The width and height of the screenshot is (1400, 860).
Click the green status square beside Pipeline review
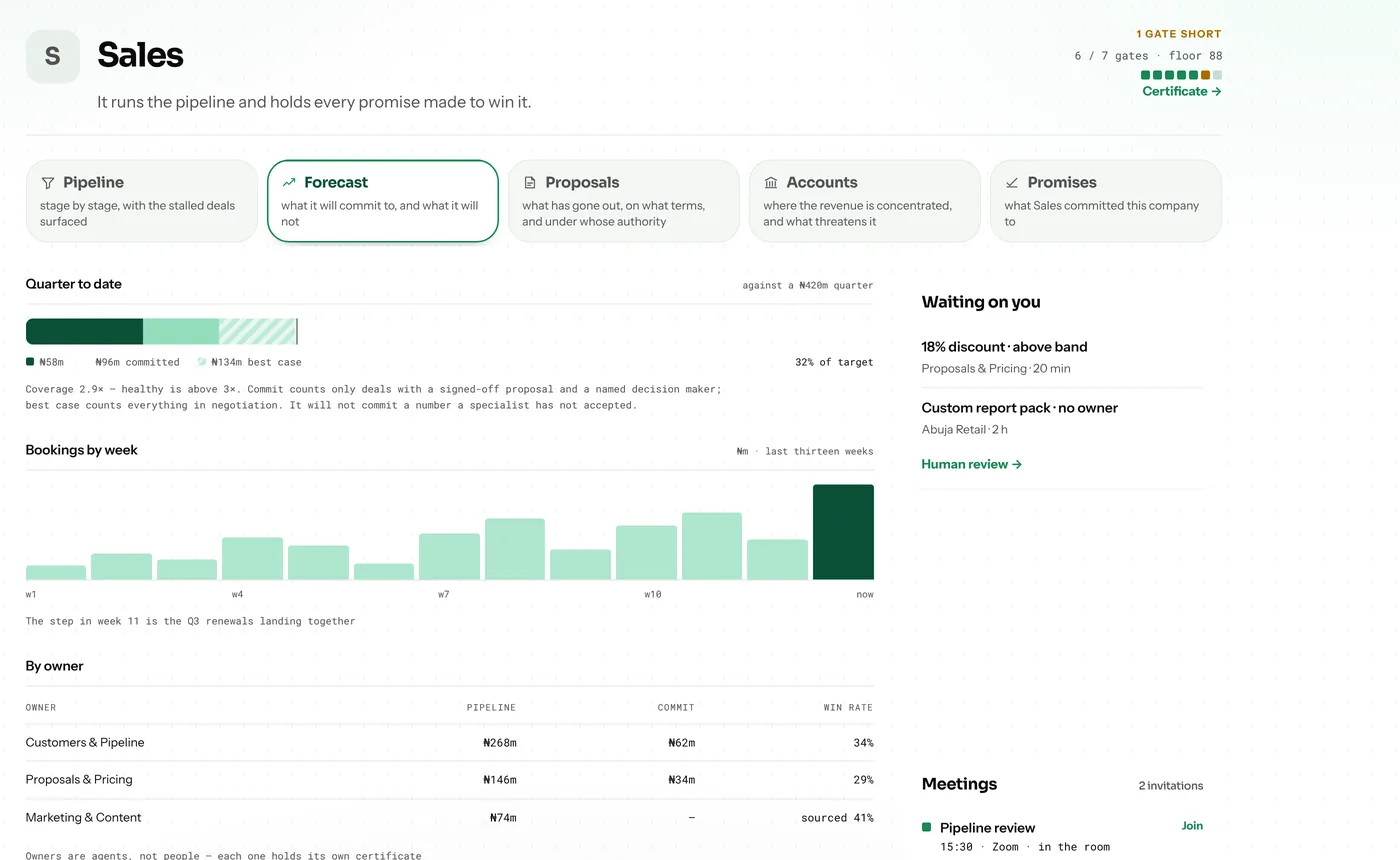click(x=926, y=827)
